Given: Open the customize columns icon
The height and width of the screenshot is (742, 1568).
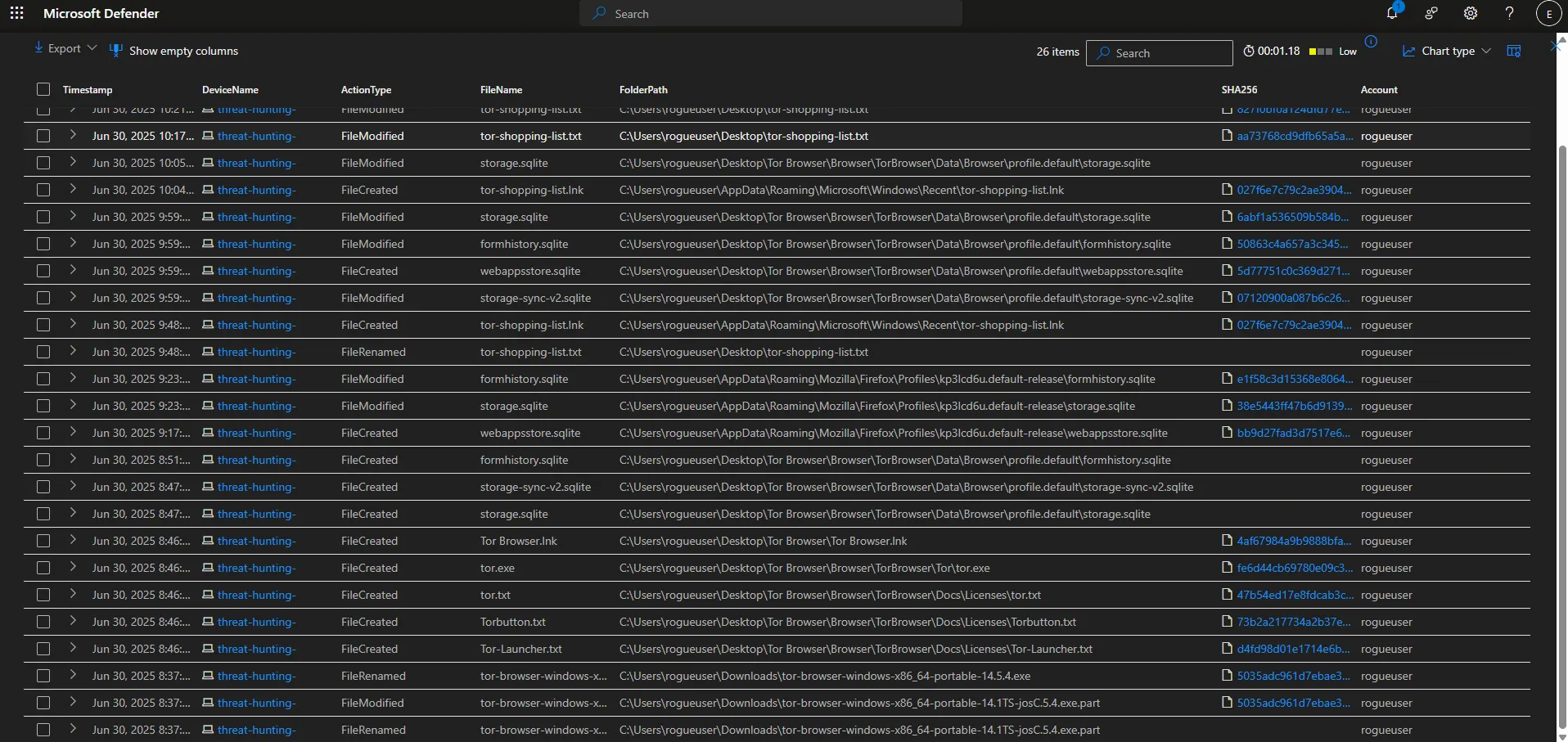Looking at the screenshot, I should pos(1514,51).
